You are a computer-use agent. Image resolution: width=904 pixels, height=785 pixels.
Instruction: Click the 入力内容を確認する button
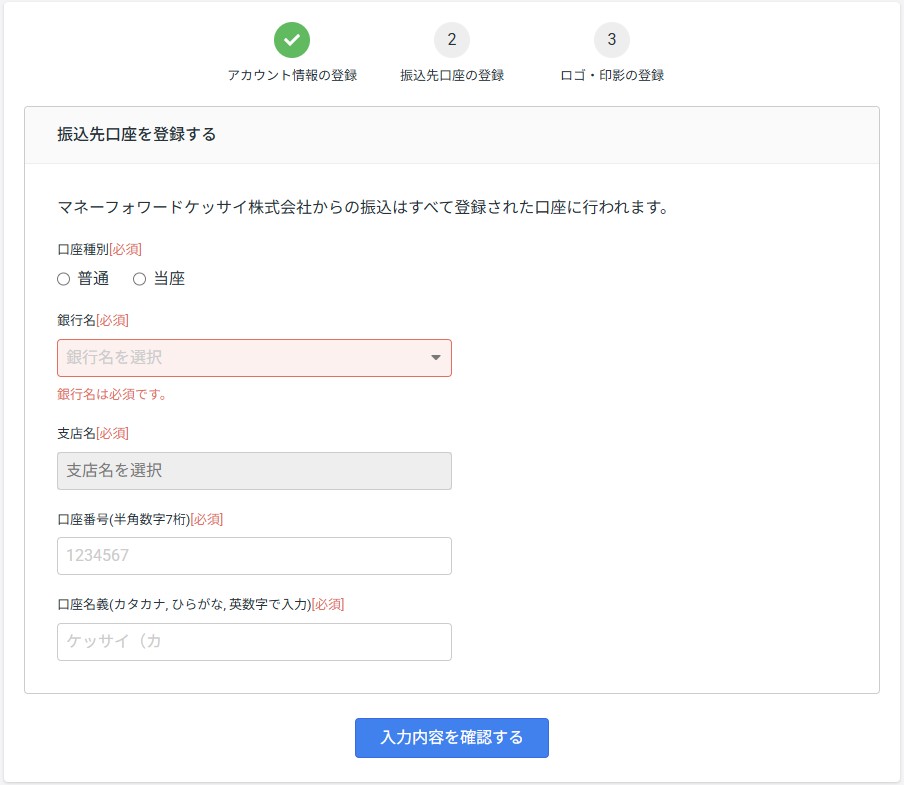[x=451, y=738]
